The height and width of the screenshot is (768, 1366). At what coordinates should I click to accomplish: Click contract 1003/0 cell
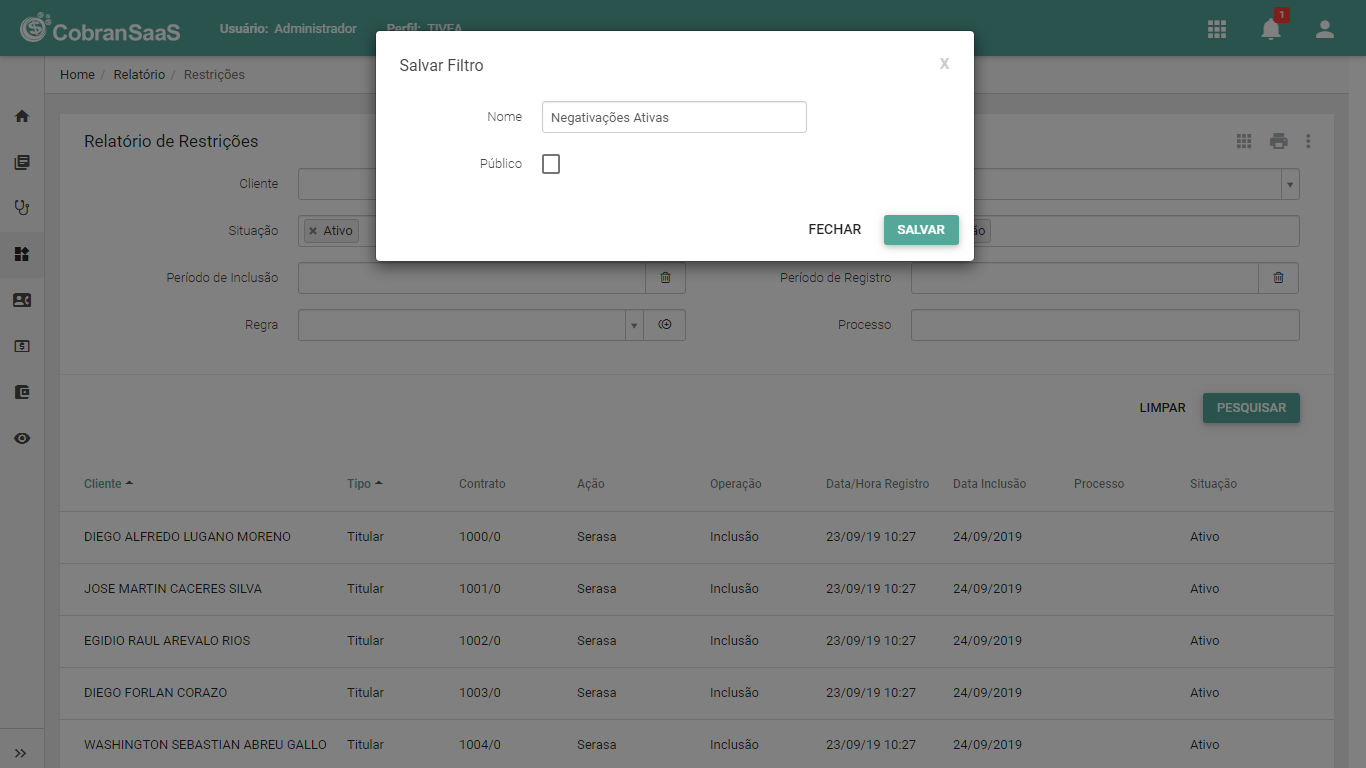tap(480, 693)
